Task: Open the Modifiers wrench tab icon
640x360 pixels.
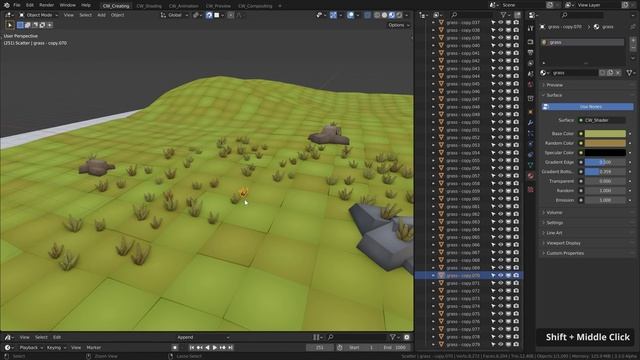Action: pos(531,122)
